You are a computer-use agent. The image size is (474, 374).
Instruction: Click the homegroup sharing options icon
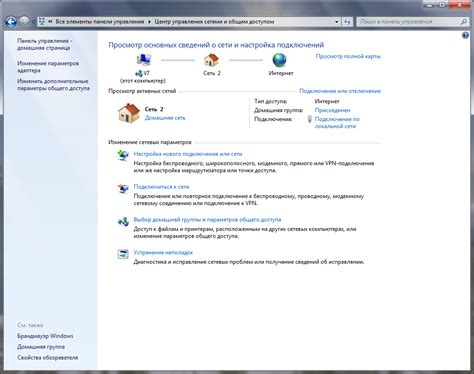coord(123,221)
